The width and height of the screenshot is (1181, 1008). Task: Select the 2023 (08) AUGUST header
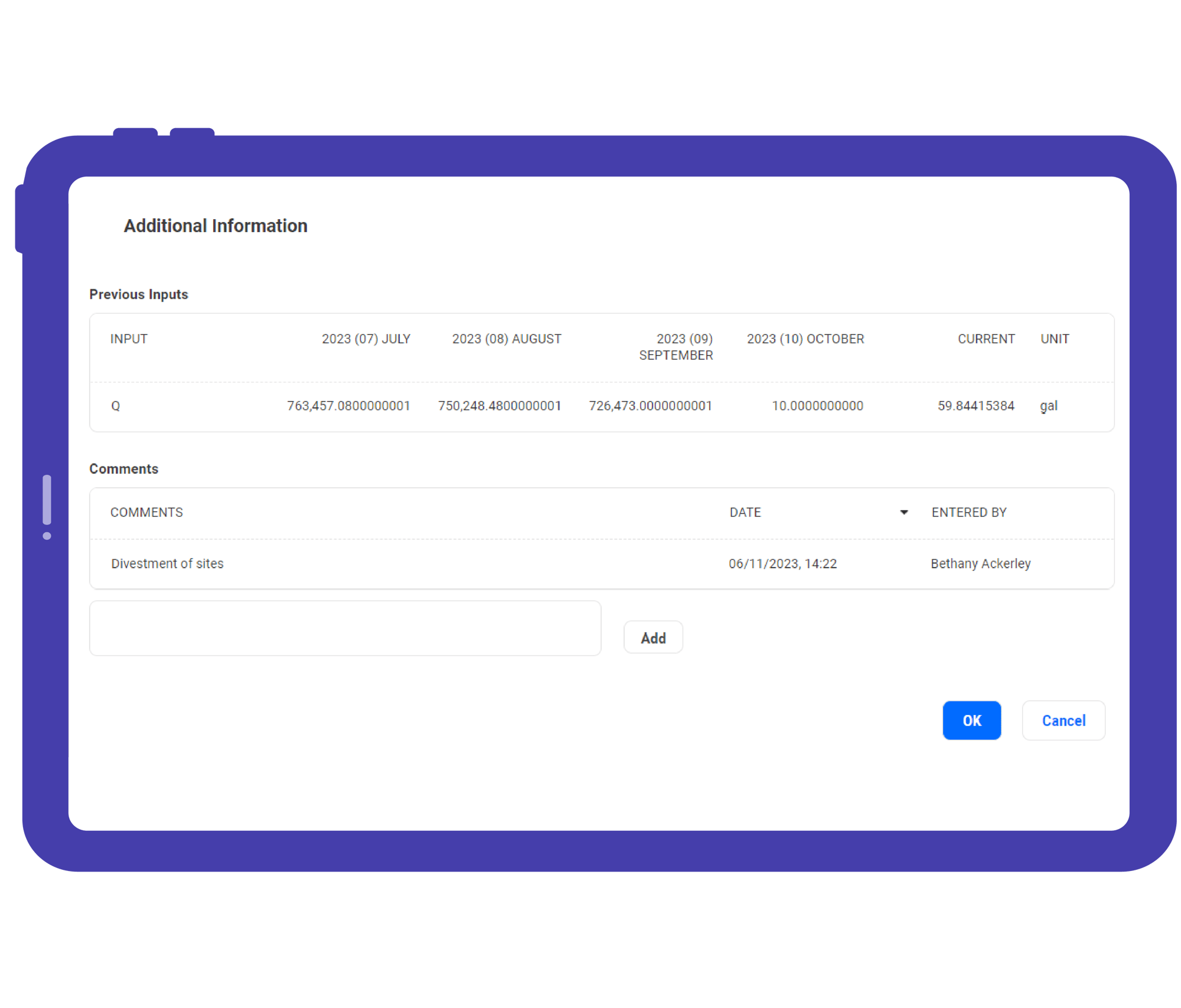tap(507, 339)
